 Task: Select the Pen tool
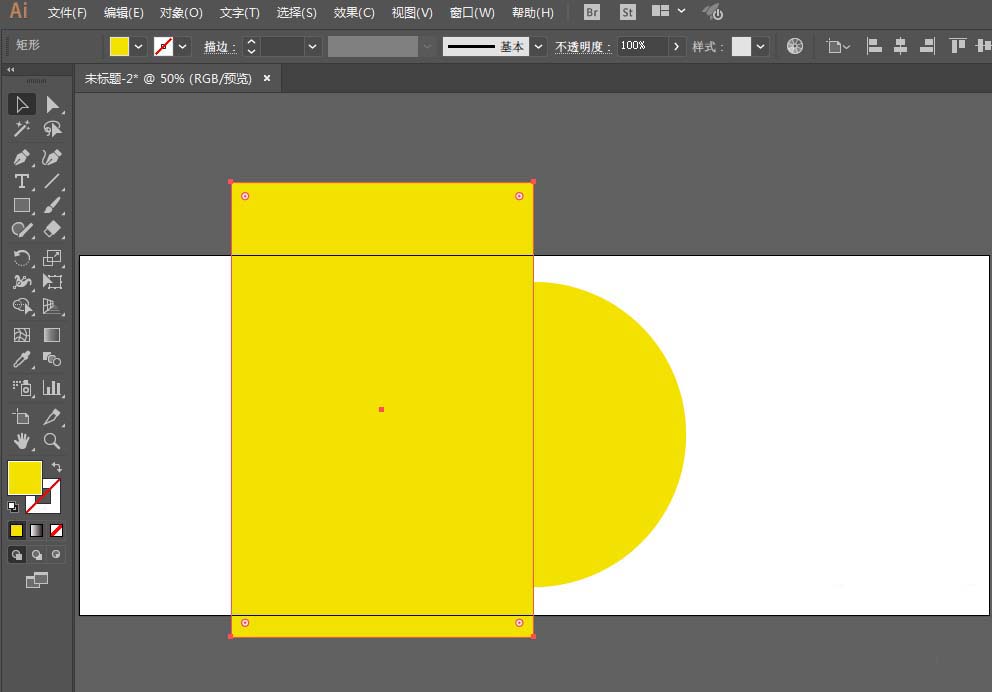coord(22,157)
